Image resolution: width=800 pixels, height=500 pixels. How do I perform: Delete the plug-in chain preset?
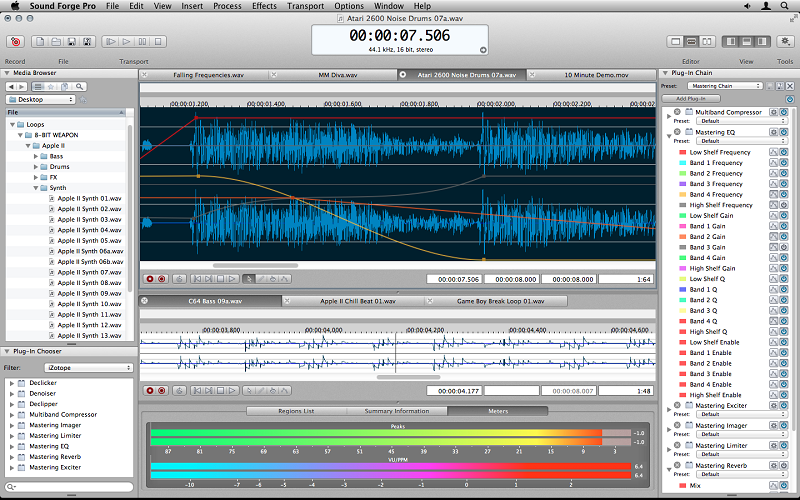(x=790, y=86)
